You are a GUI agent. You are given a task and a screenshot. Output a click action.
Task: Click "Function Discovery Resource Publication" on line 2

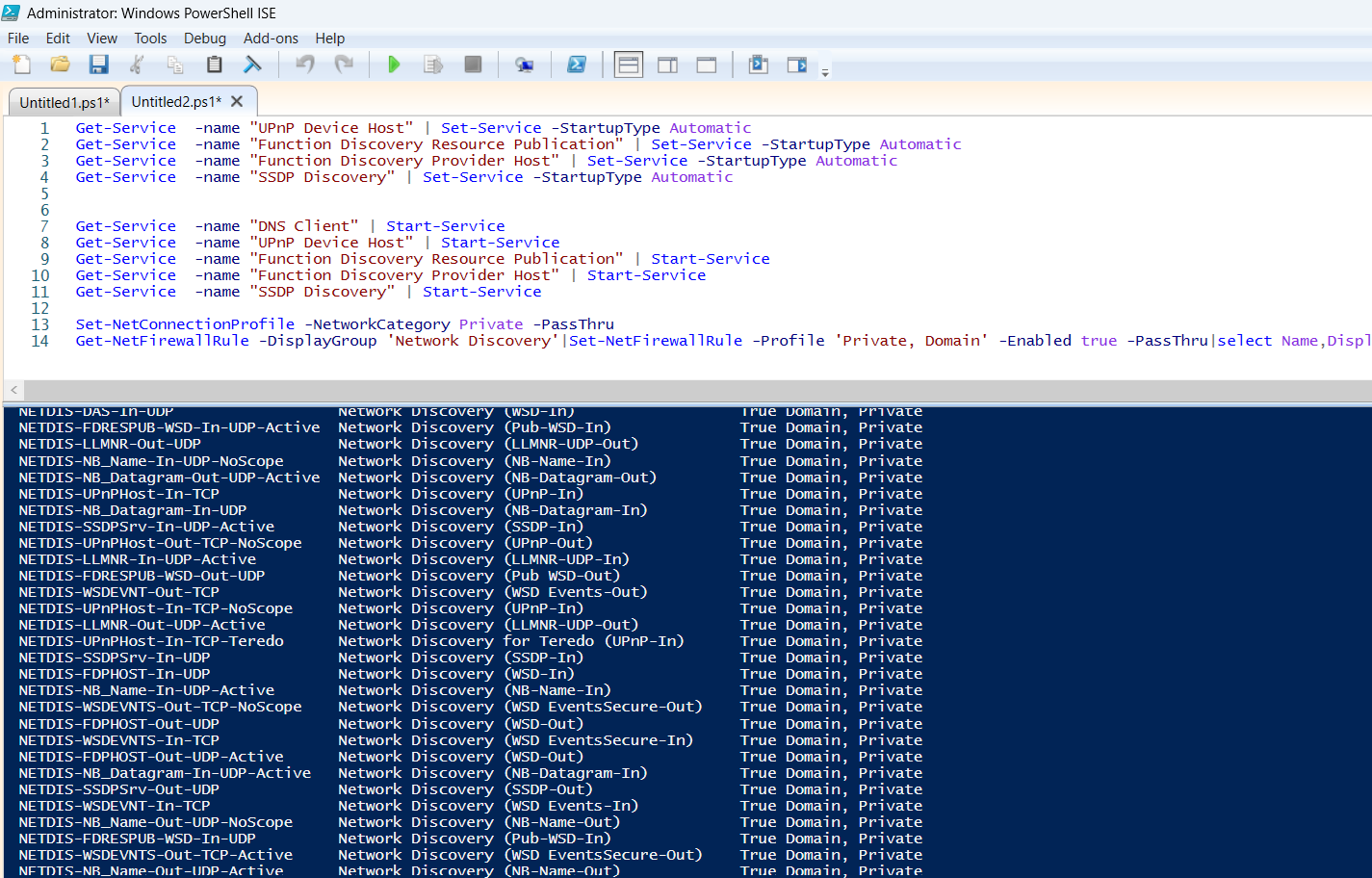436,144
